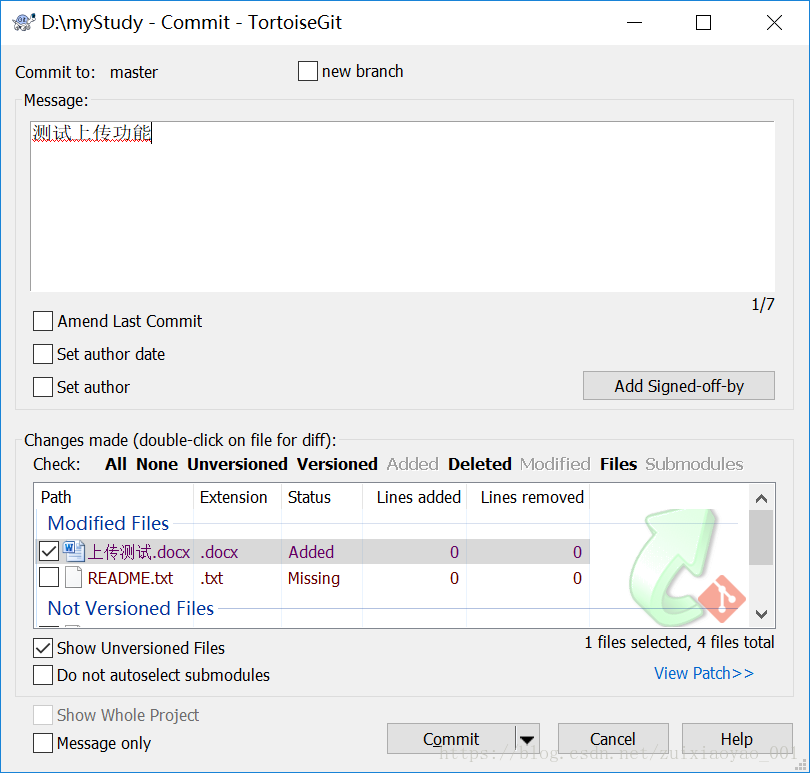Check Unversioned files link
810x773 pixels.
pyautogui.click(x=237, y=464)
